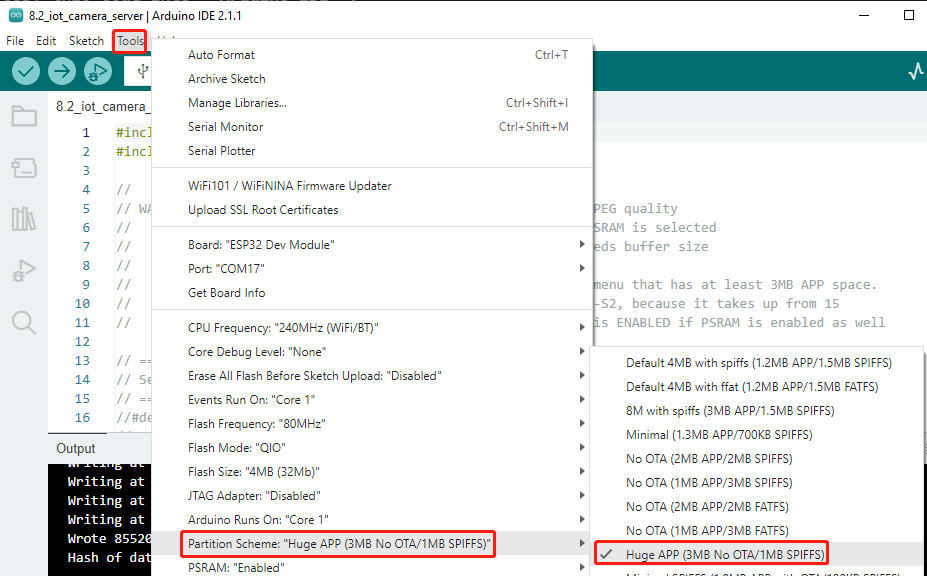Click the Upload arrow button
This screenshot has height=576, width=927.
[61, 72]
